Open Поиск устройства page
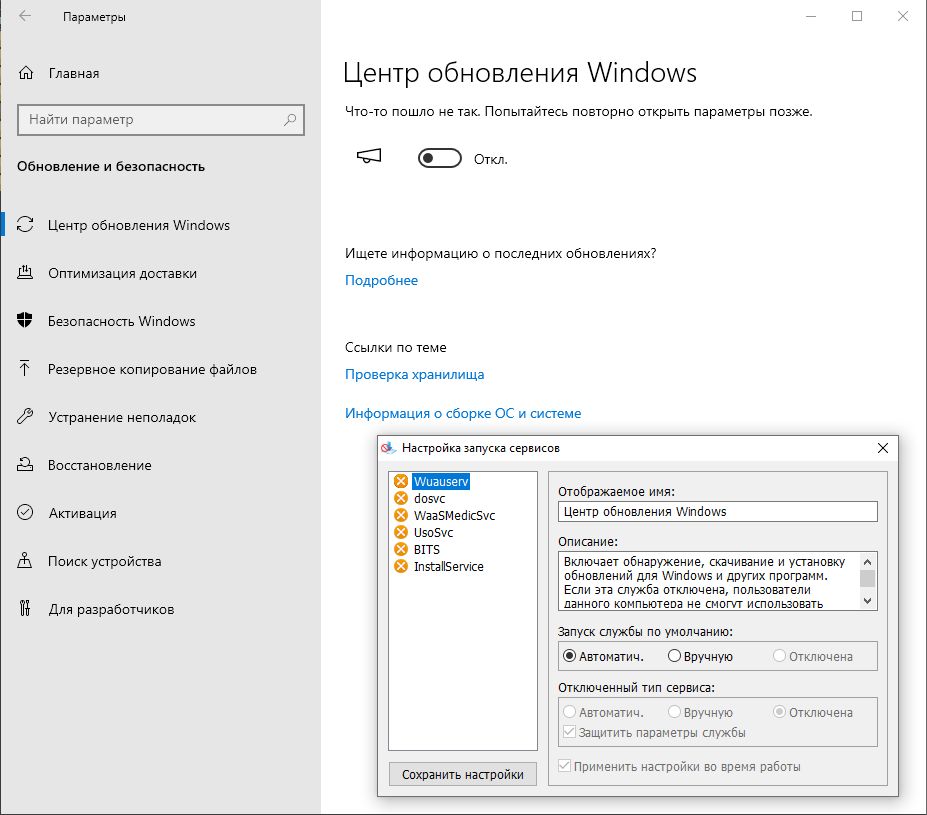This screenshot has height=815, width=927. 104,561
